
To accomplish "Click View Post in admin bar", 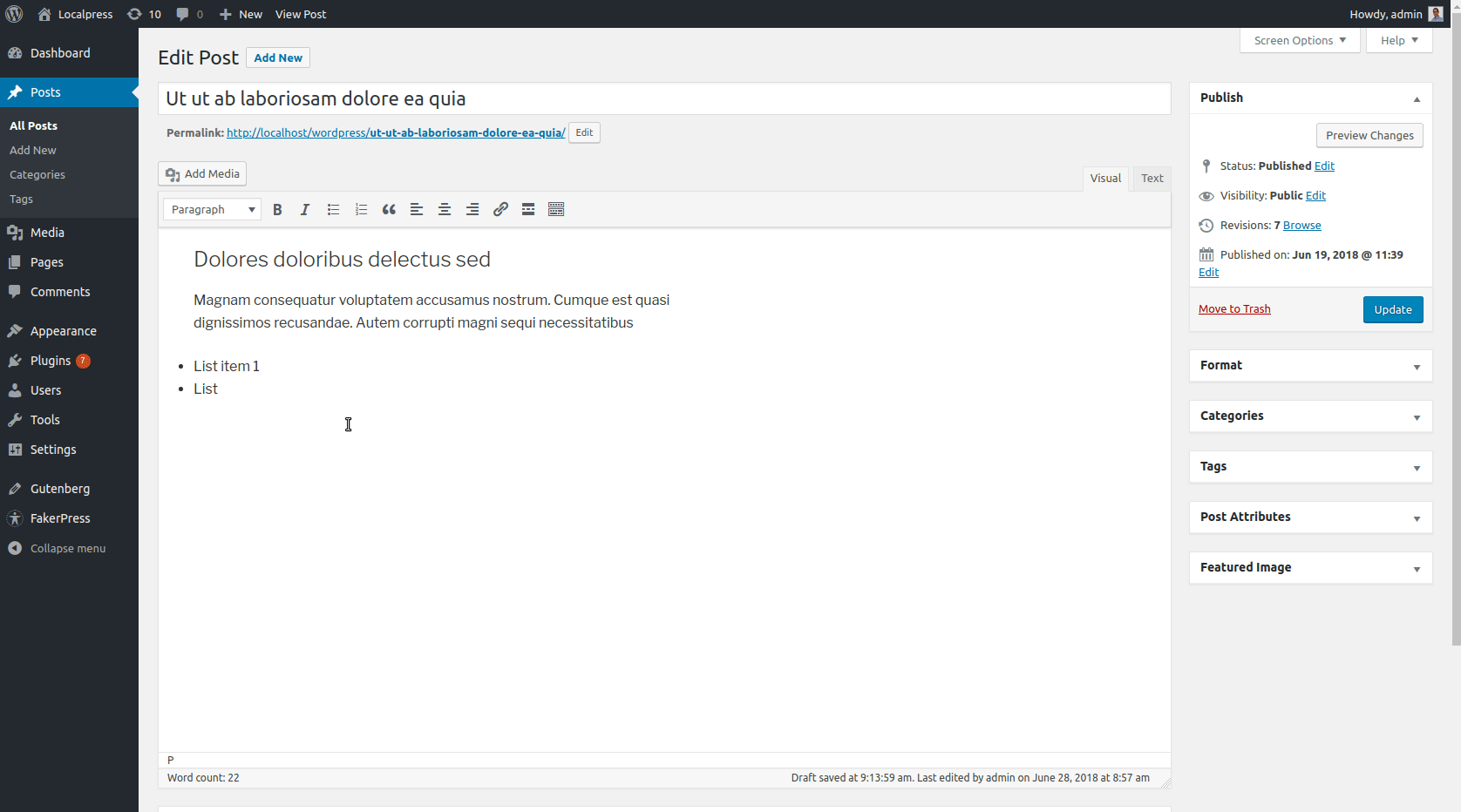I will 301,14.
